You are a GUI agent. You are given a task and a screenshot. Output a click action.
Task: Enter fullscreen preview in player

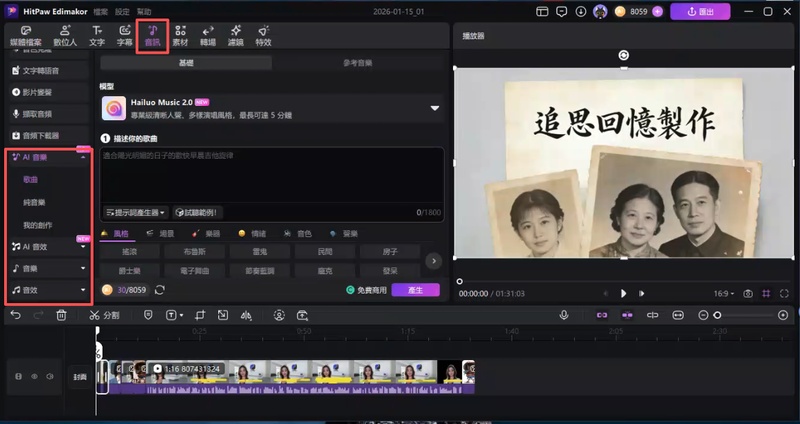point(784,293)
